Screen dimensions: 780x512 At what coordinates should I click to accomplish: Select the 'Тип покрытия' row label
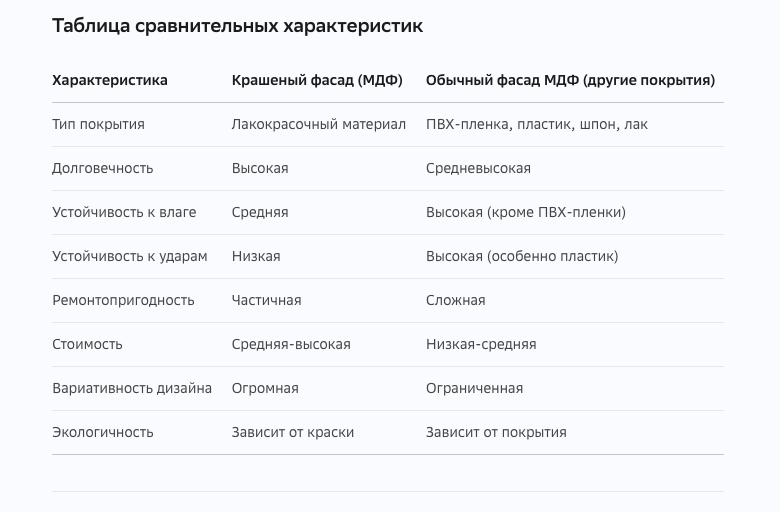tap(98, 124)
